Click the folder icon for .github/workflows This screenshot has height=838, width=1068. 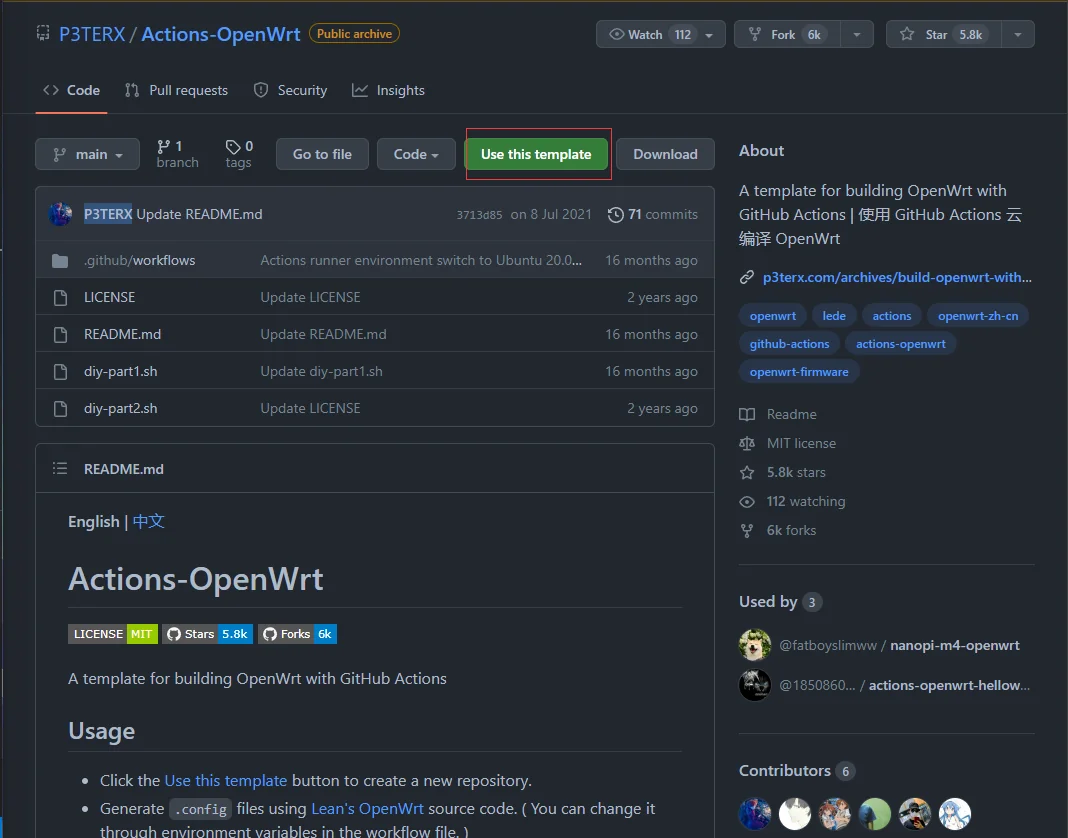pos(60,261)
